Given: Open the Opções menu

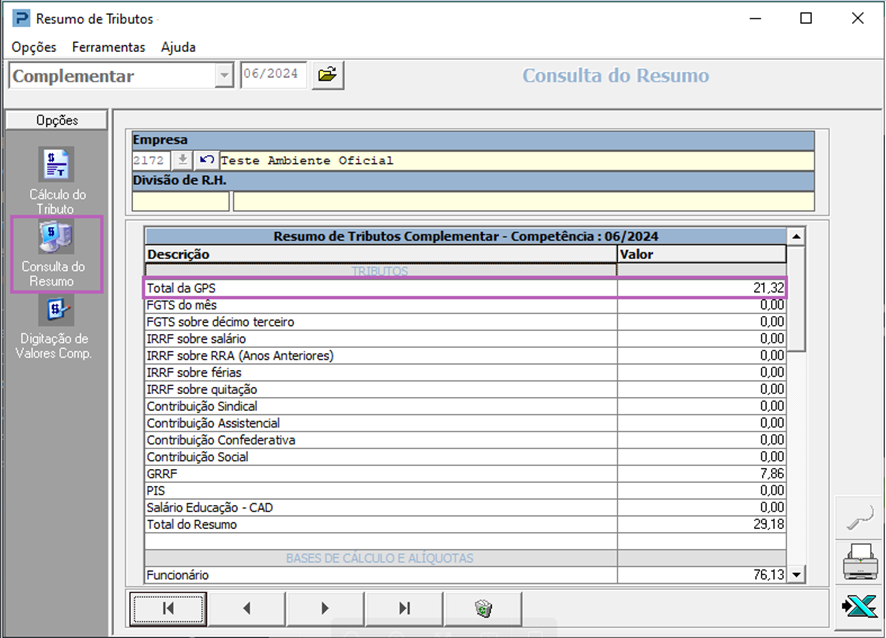Looking at the screenshot, I should pyautogui.click(x=34, y=47).
